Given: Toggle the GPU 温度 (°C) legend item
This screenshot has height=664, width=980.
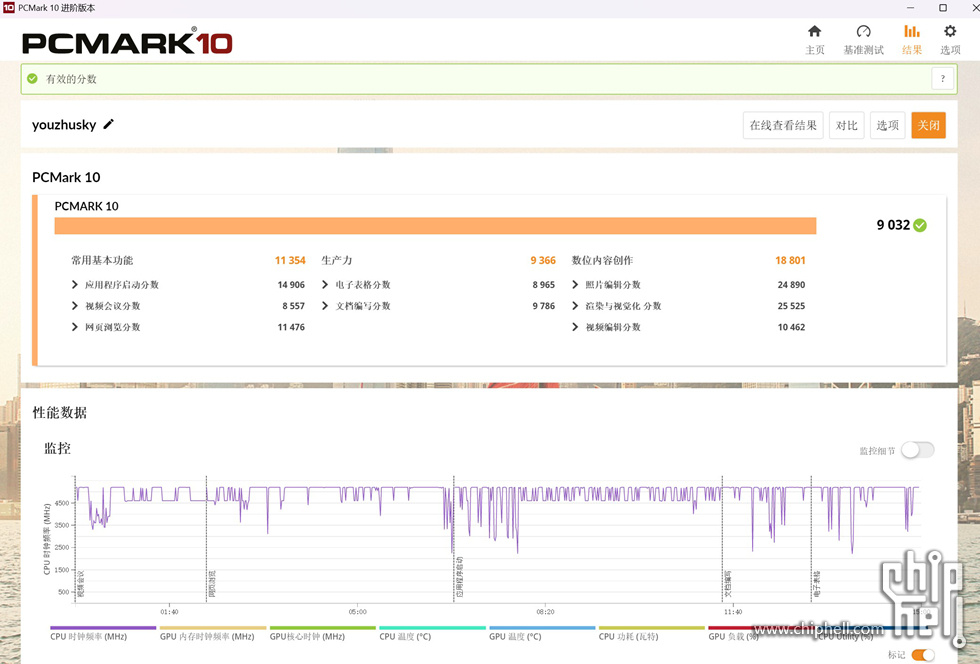Looking at the screenshot, I should point(542,633).
